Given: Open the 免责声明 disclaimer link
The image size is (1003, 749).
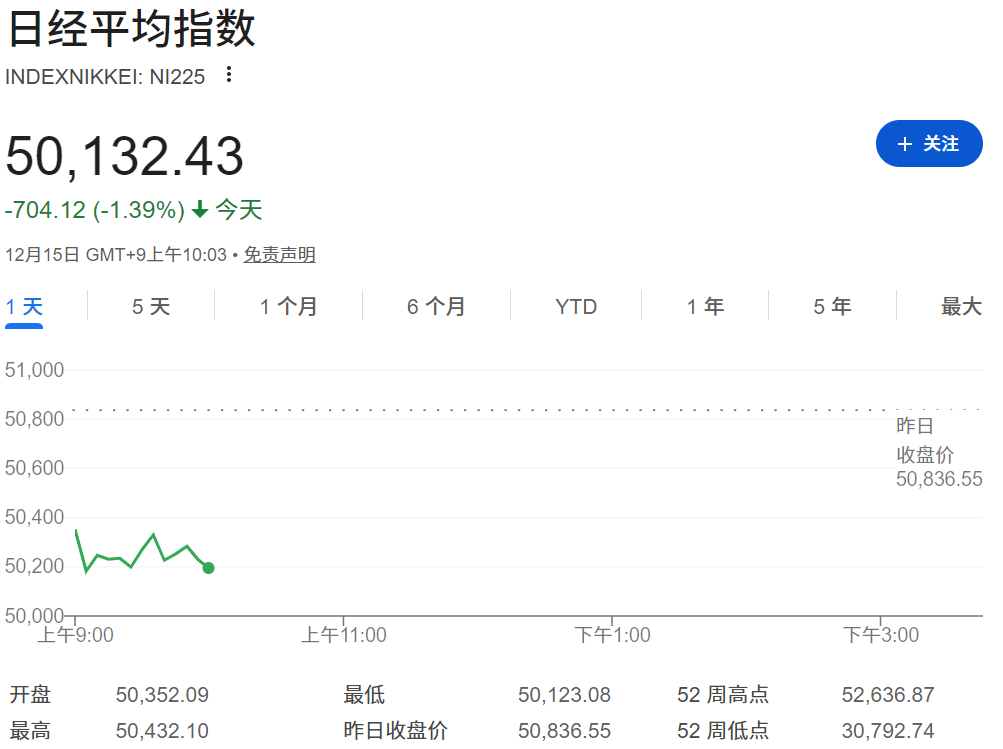Looking at the screenshot, I should [278, 255].
